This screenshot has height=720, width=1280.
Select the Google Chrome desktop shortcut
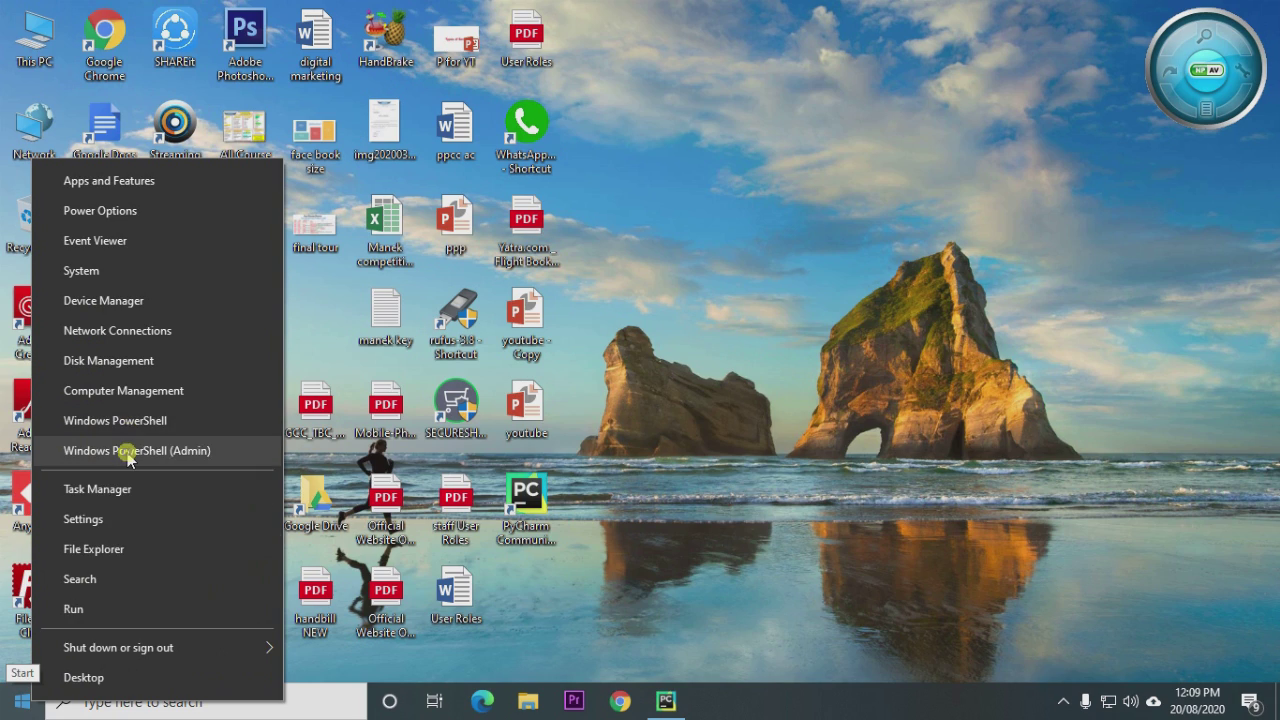(x=104, y=46)
